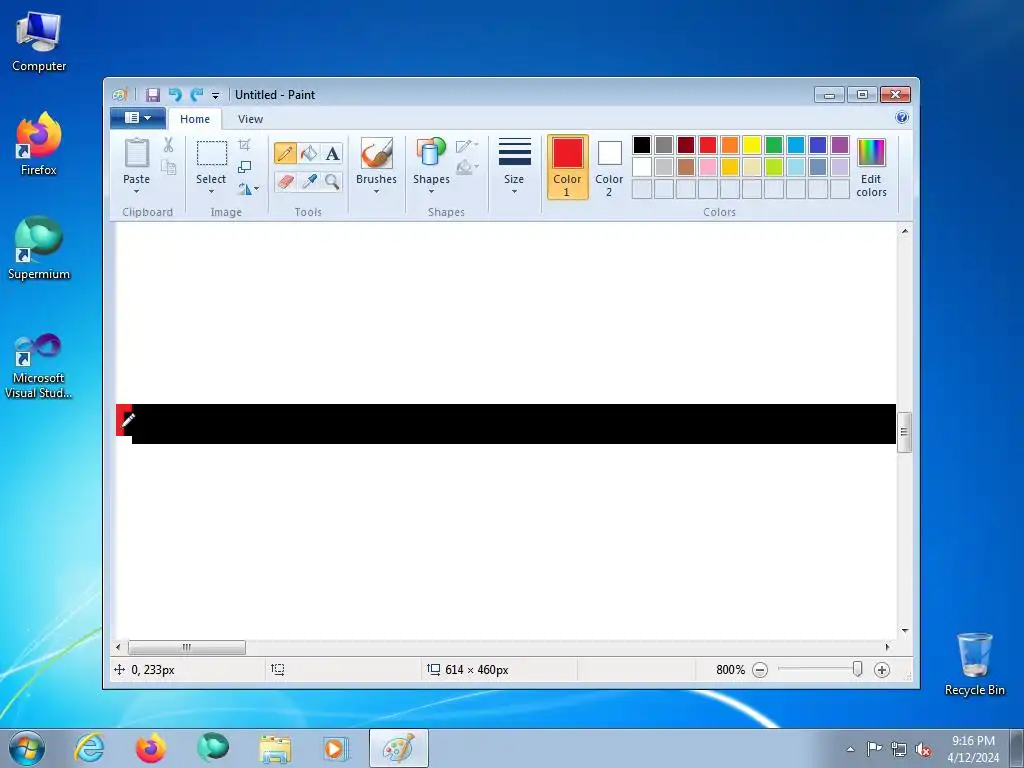The height and width of the screenshot is (768, 1024).
Task: Click the Computer desktop icon
Action: [x=39, y=42]
